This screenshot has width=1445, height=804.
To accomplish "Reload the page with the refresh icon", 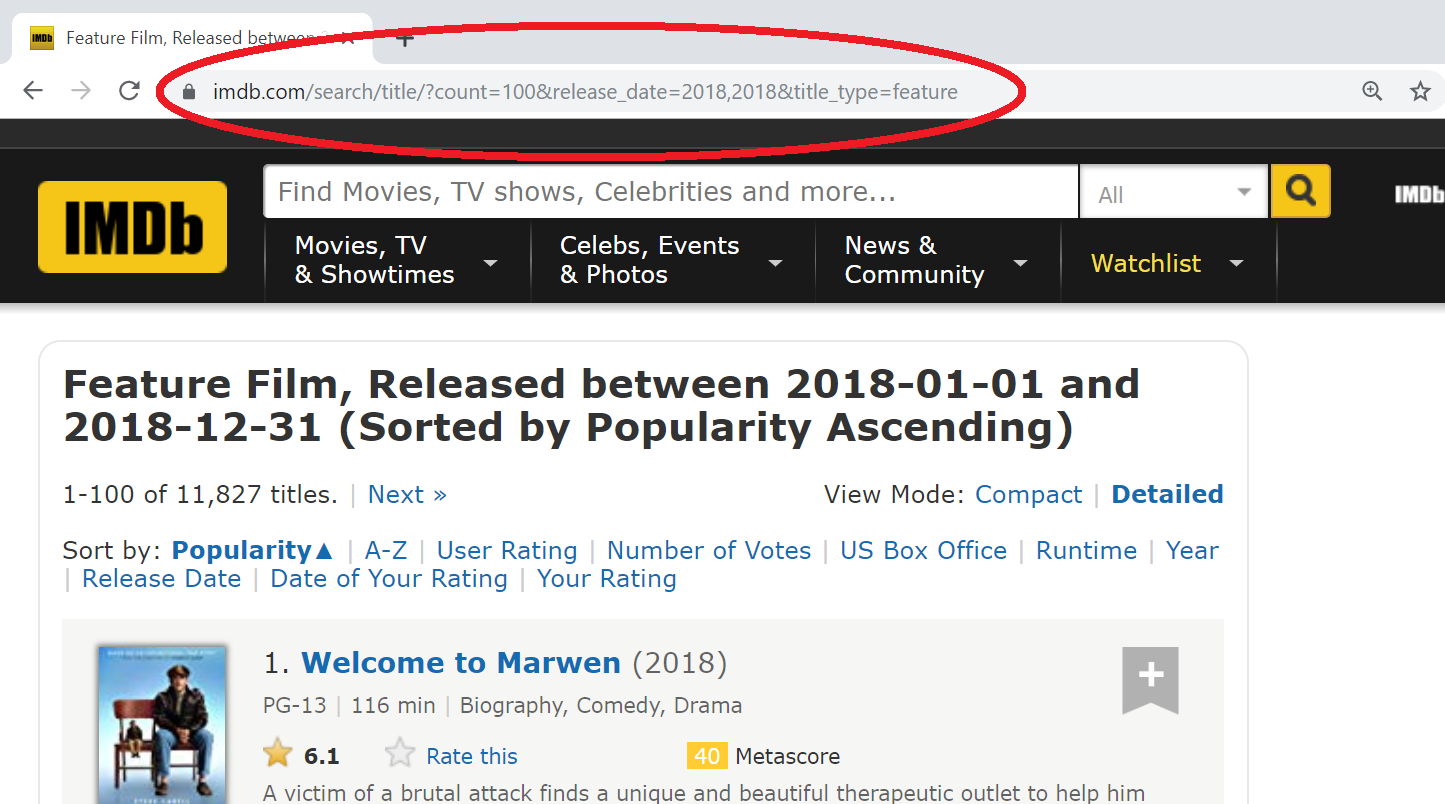I will [129, 91].
